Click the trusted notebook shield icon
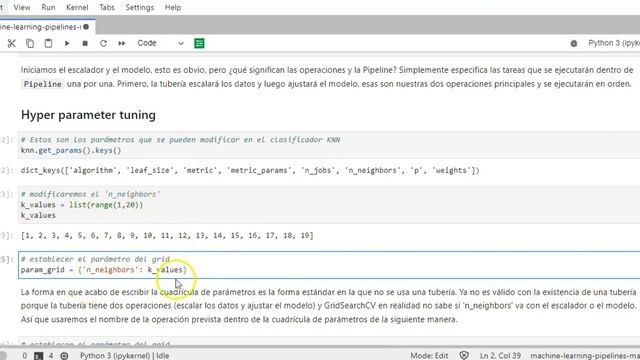The width and height of the screenshot is (640, 360). click(x=464, y=356)
